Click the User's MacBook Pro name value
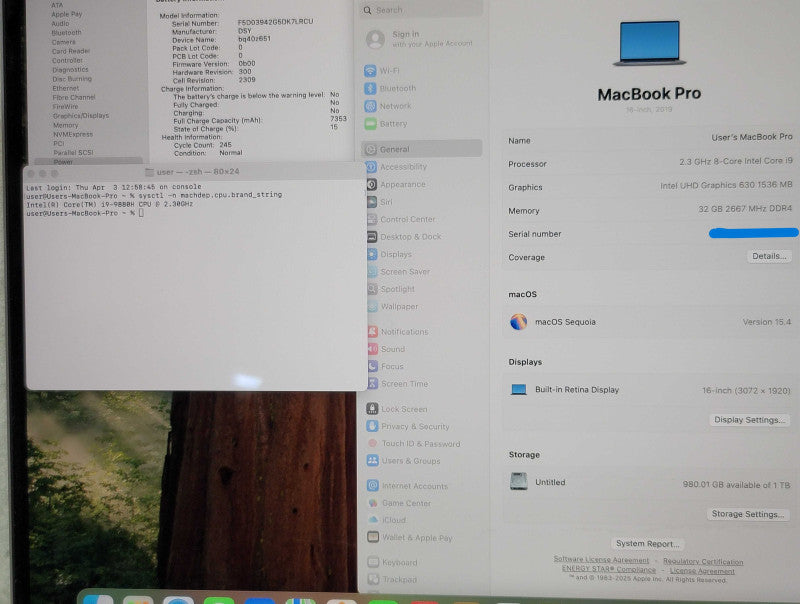The image size is (800, 604). click(752, 137)
